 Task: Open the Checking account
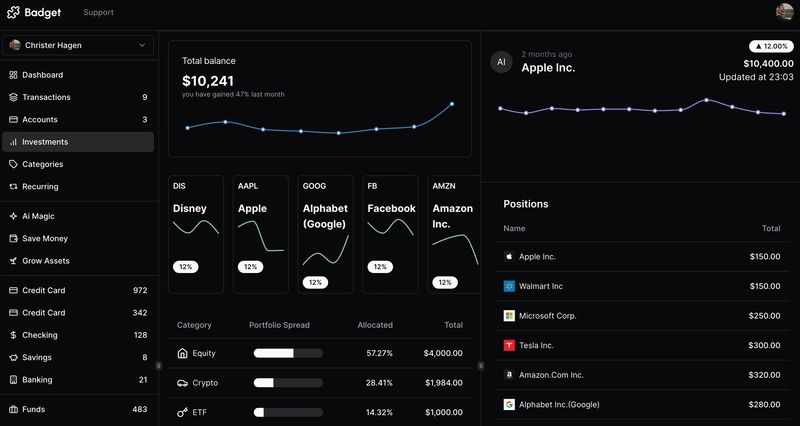78,335
